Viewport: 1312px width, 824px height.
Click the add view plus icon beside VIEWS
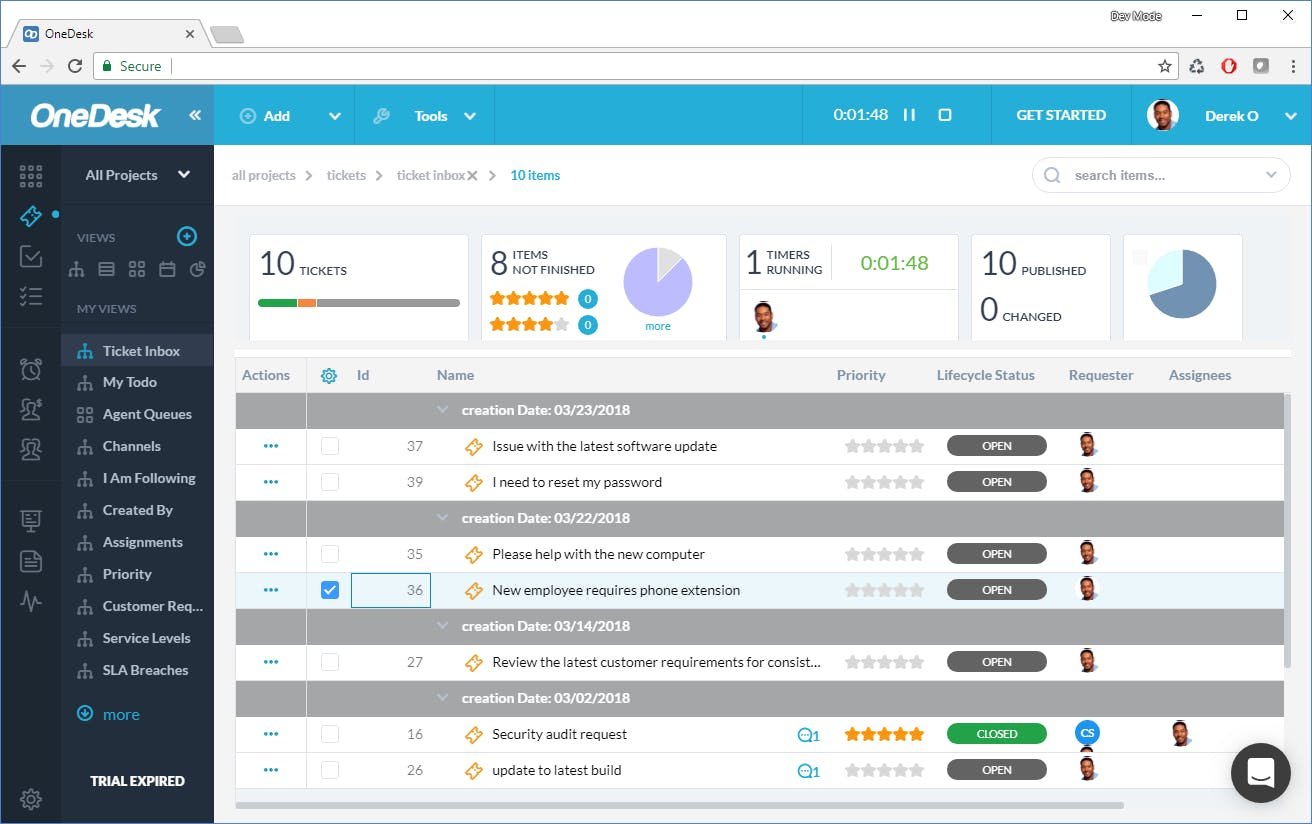click(187, 237)
